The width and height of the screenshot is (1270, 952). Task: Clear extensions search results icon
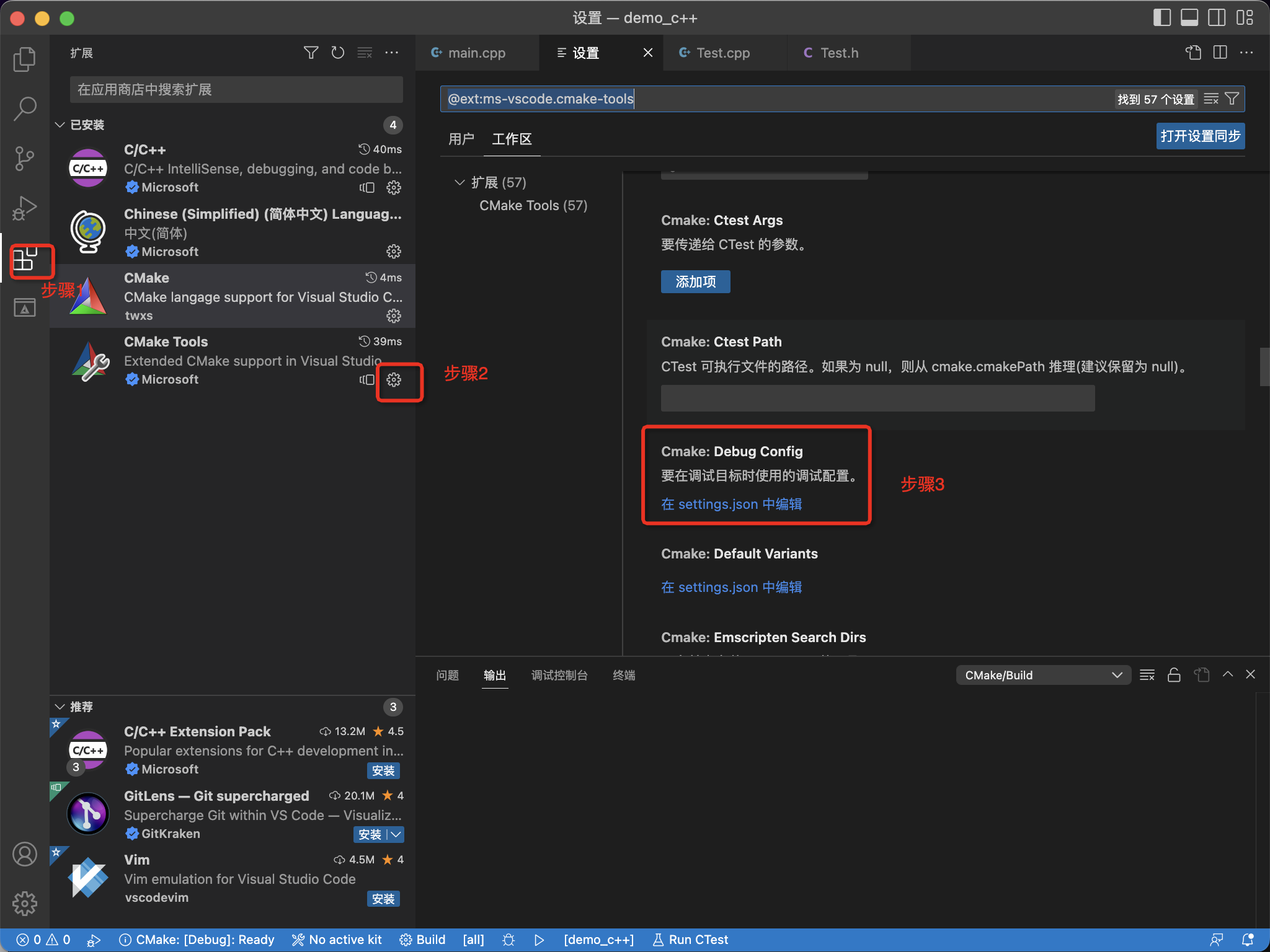[x=365, y=53]
